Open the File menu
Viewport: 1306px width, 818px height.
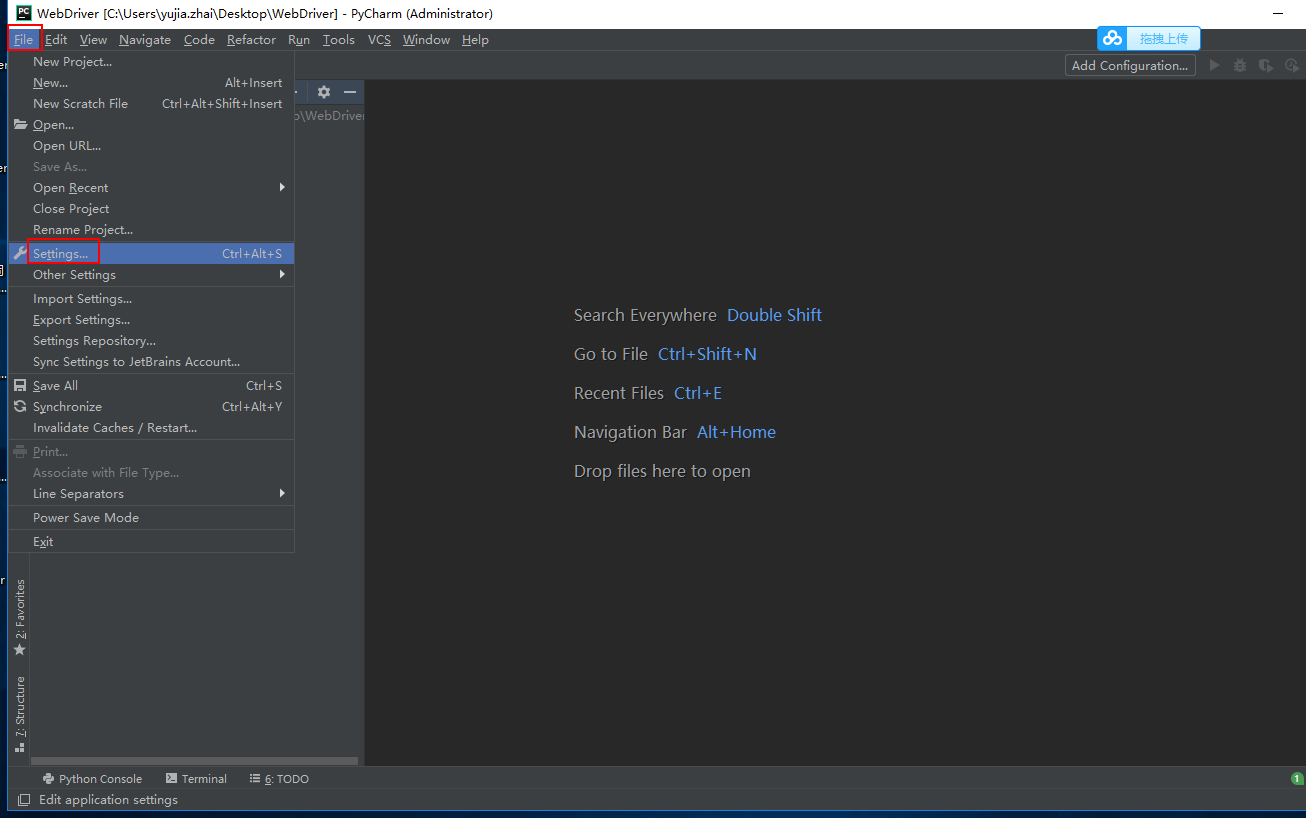tap(24, 40)
